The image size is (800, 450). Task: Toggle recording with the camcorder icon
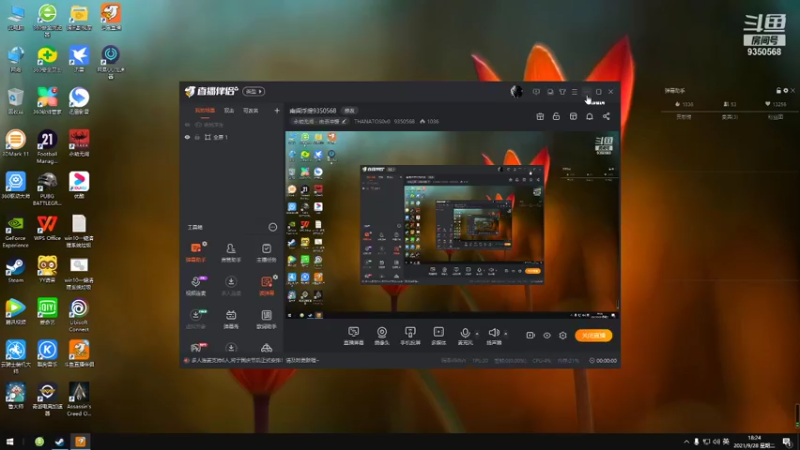tap(530, 336)
